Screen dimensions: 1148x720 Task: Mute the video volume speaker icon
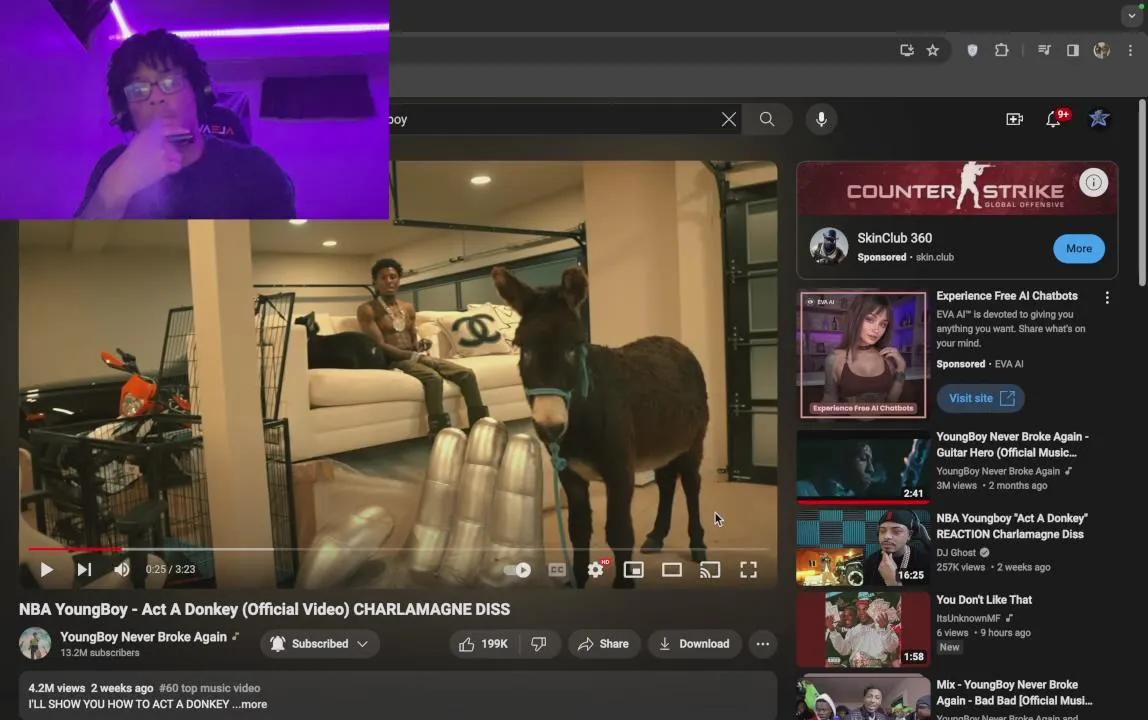point(122,569)
